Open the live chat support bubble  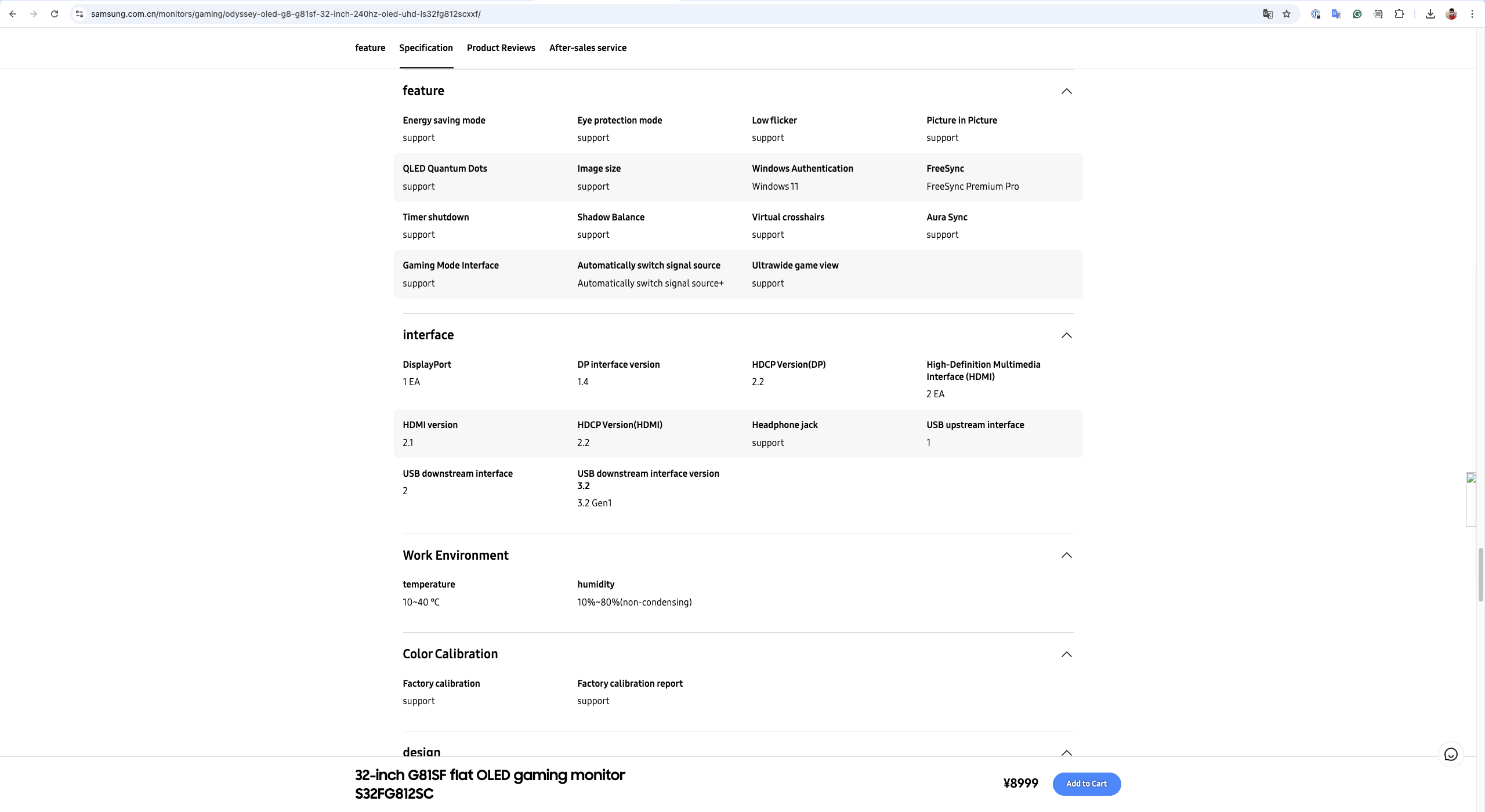pos(1451,754)
